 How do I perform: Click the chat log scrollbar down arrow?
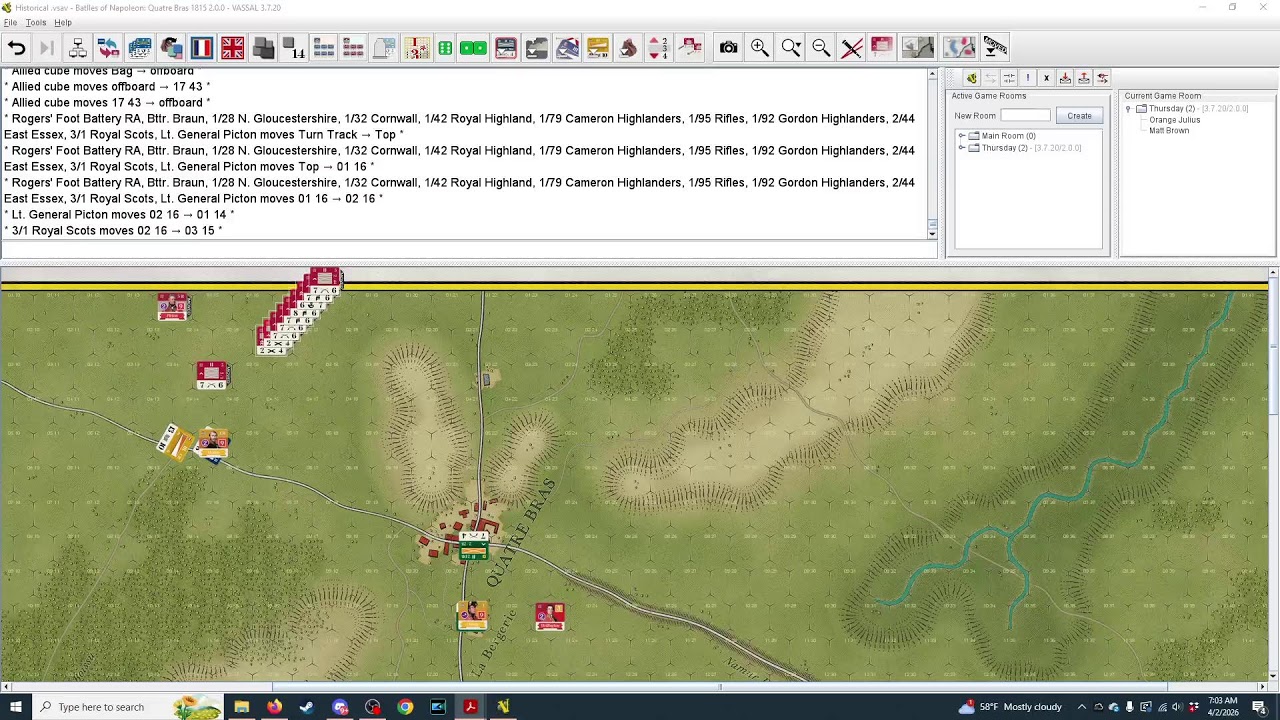(x=932, y=234)
